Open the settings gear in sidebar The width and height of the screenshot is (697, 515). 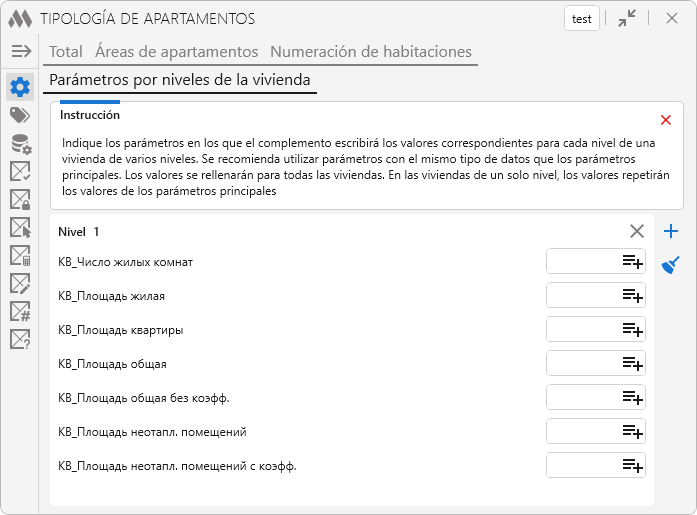[x=20, y=87]
